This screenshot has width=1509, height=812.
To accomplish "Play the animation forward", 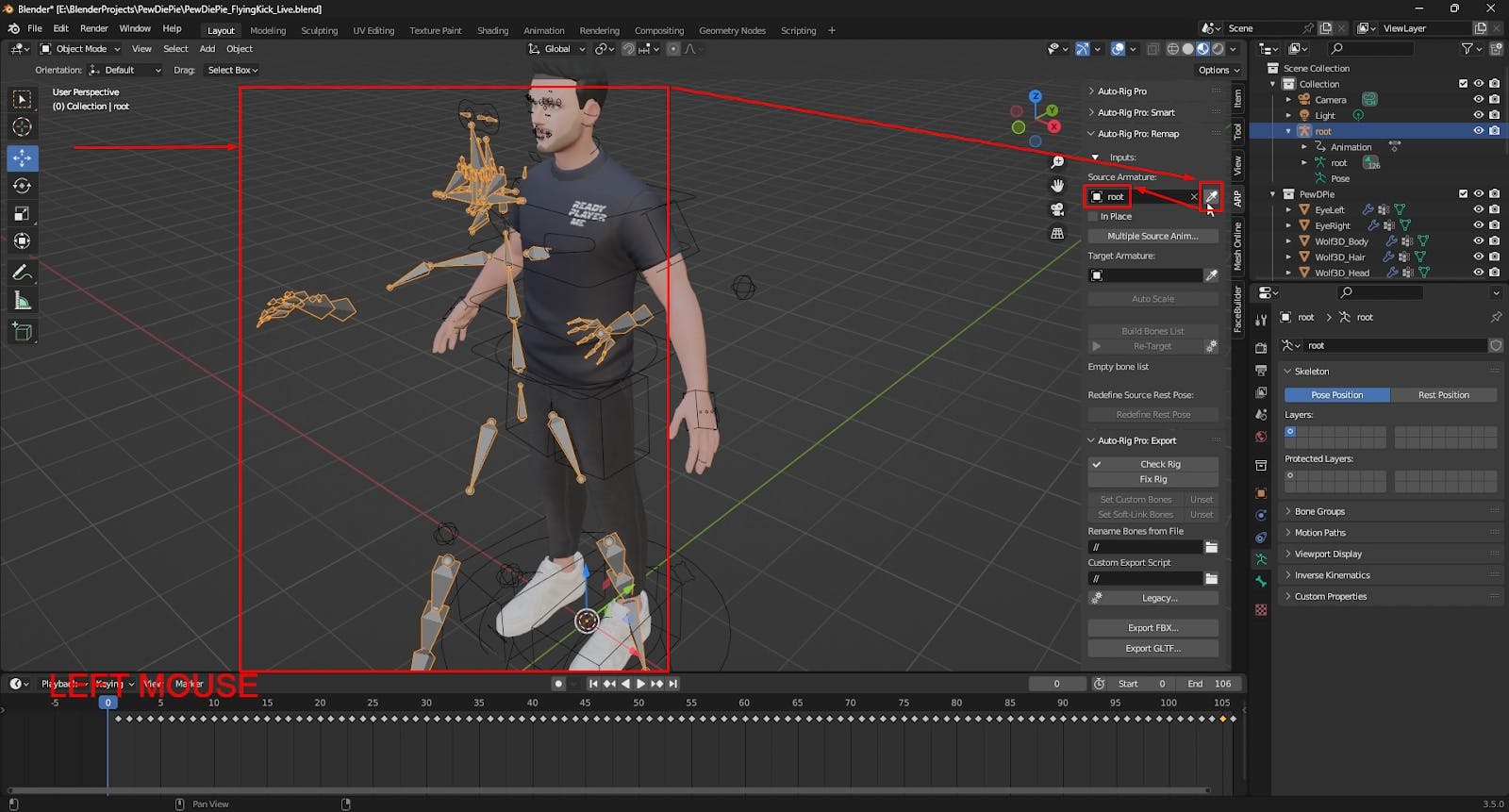I will (x=640, y=684).
